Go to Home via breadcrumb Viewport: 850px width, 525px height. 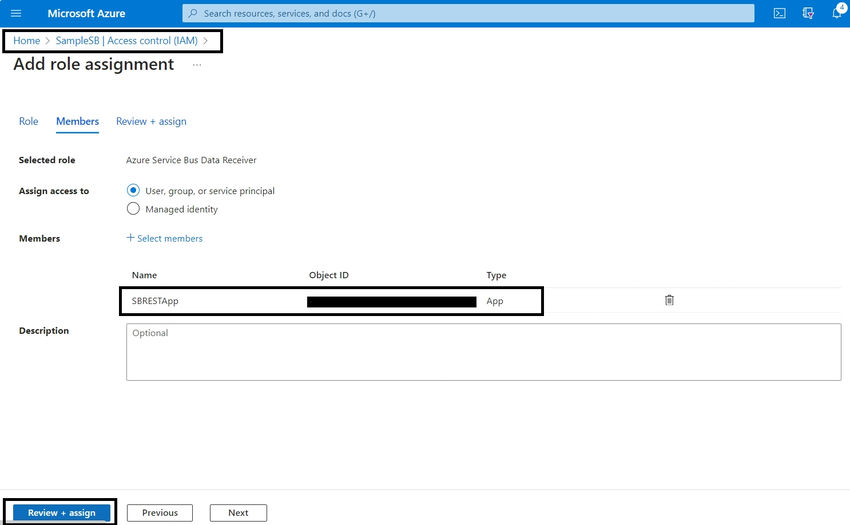tap(27, 41)
